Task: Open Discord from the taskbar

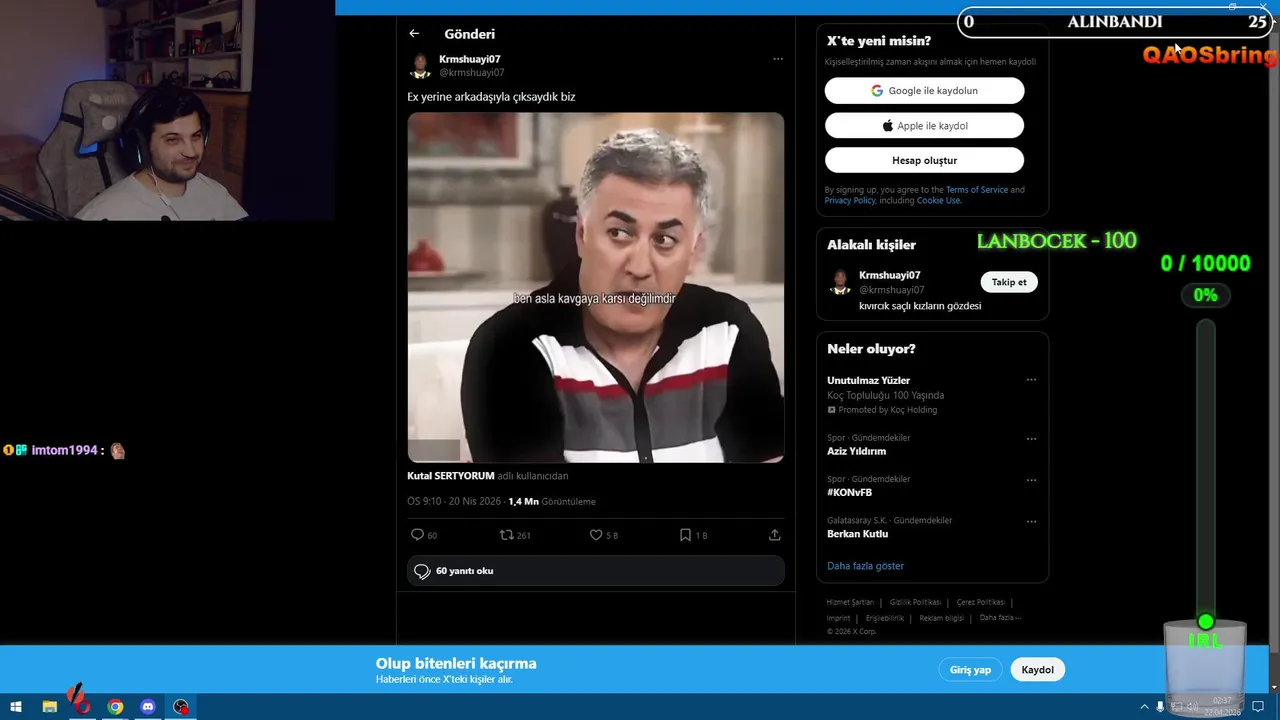Action: [148, 707]
